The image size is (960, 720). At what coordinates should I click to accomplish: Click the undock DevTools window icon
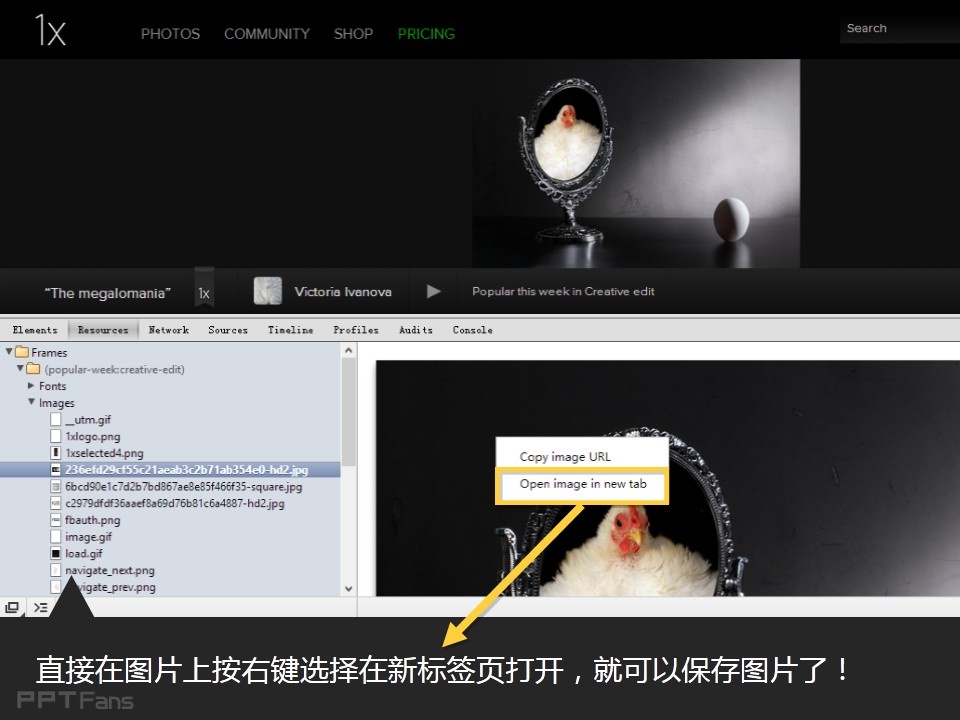tap(12, 607)
